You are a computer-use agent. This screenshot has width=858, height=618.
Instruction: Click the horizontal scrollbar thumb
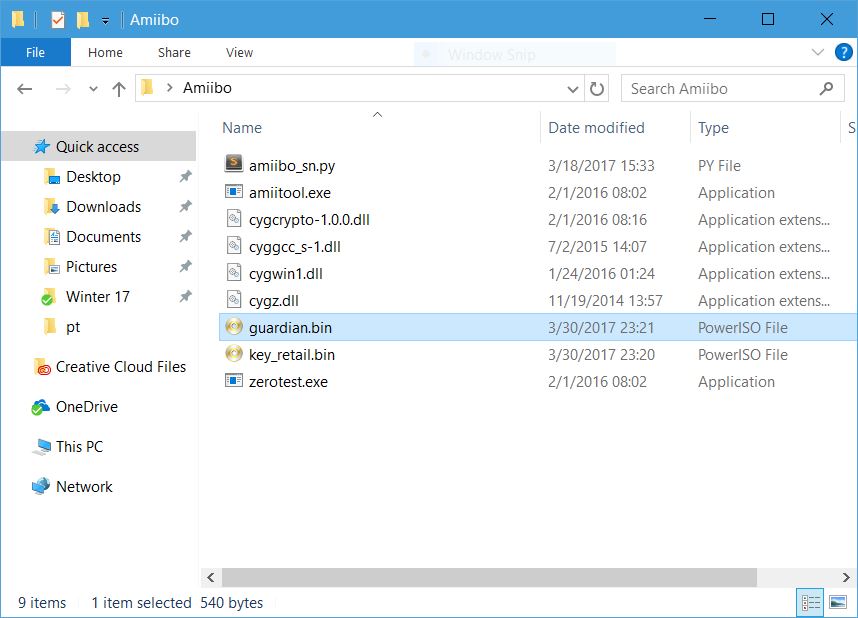click(x=489, y=577)
